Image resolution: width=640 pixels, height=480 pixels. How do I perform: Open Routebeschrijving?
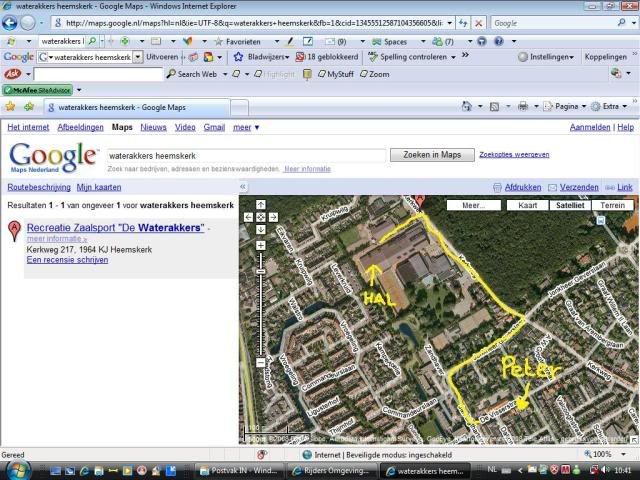(x=39, y=187)
